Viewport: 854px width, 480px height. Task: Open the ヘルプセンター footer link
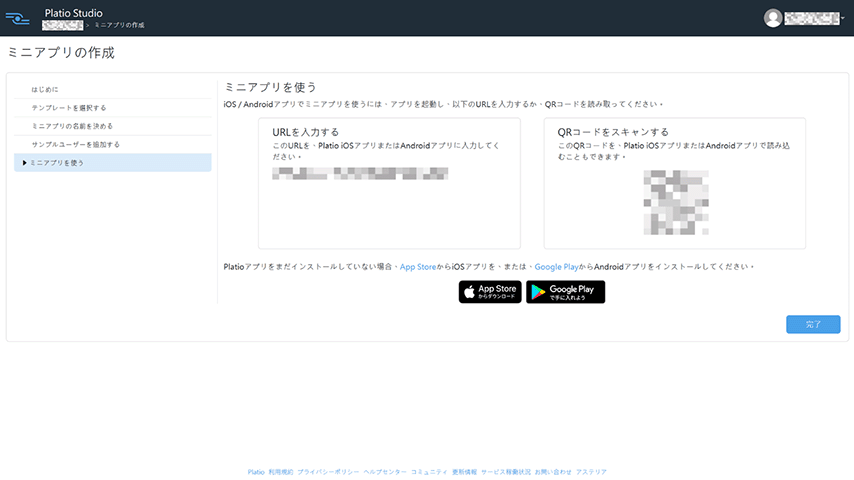pos(385,472)
